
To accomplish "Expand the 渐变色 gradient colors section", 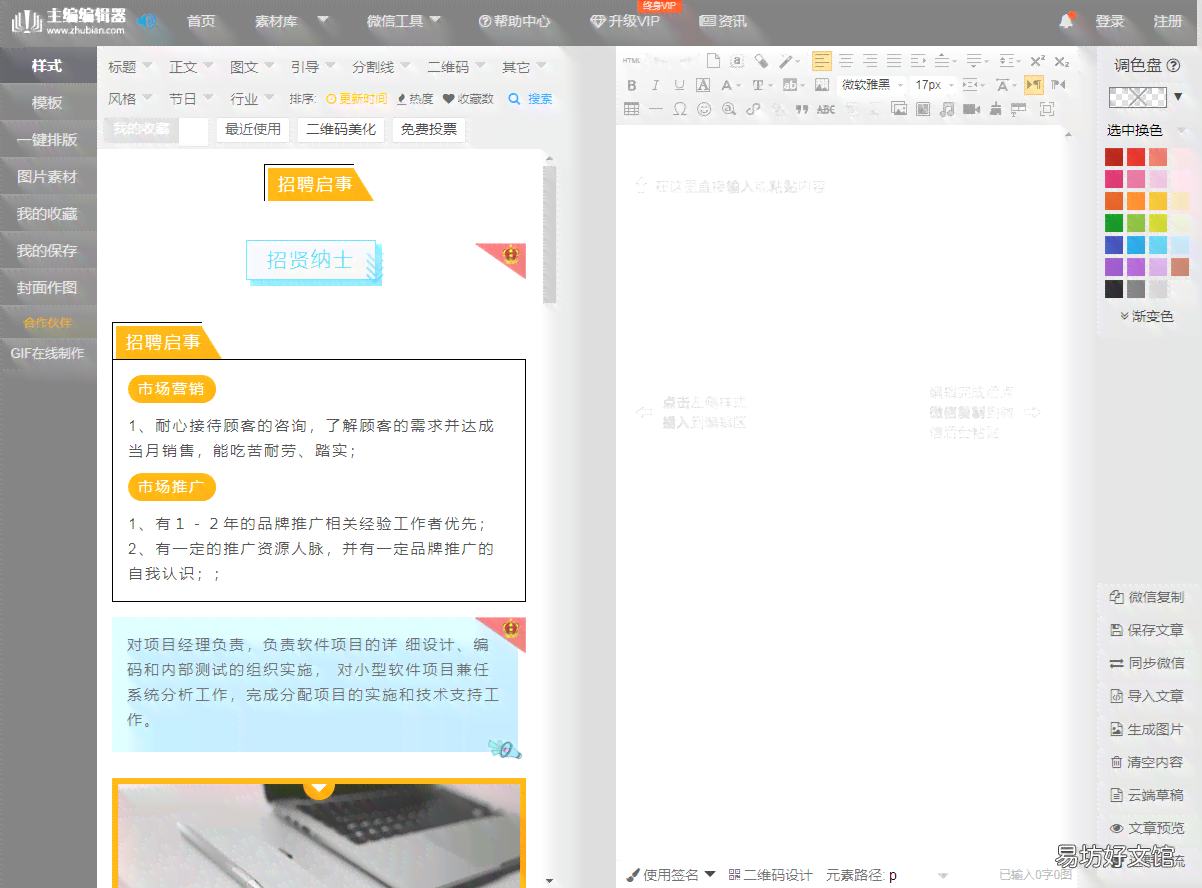I will click(x=1146, y=316).
